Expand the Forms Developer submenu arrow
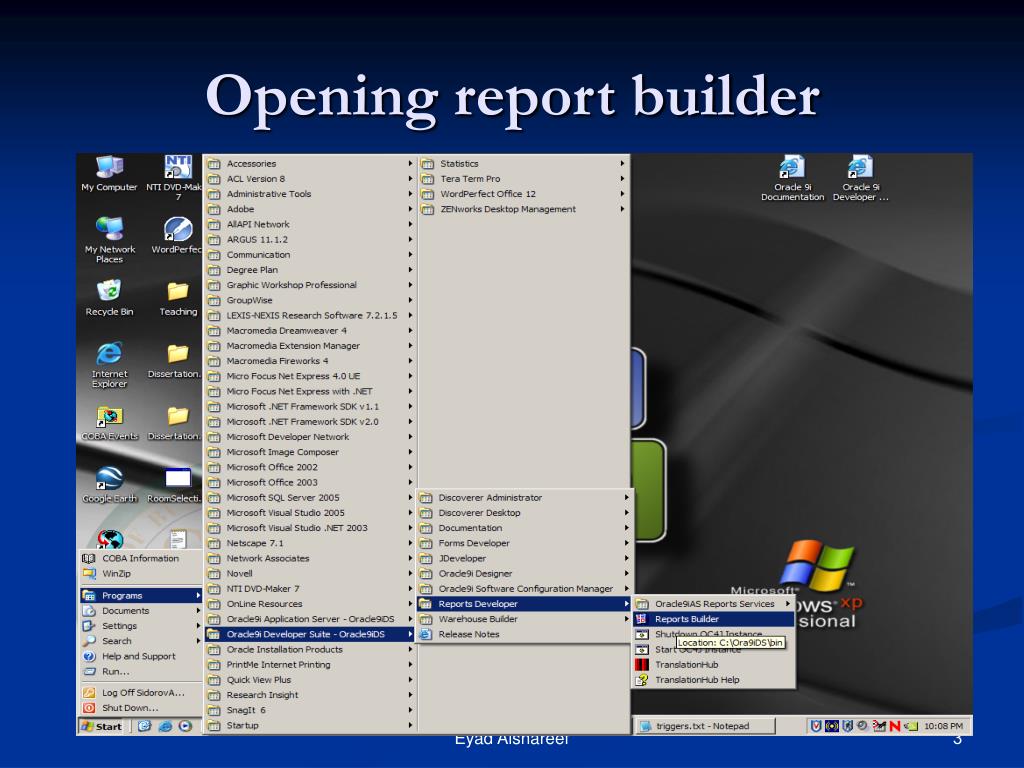 [x=626, y=543]
